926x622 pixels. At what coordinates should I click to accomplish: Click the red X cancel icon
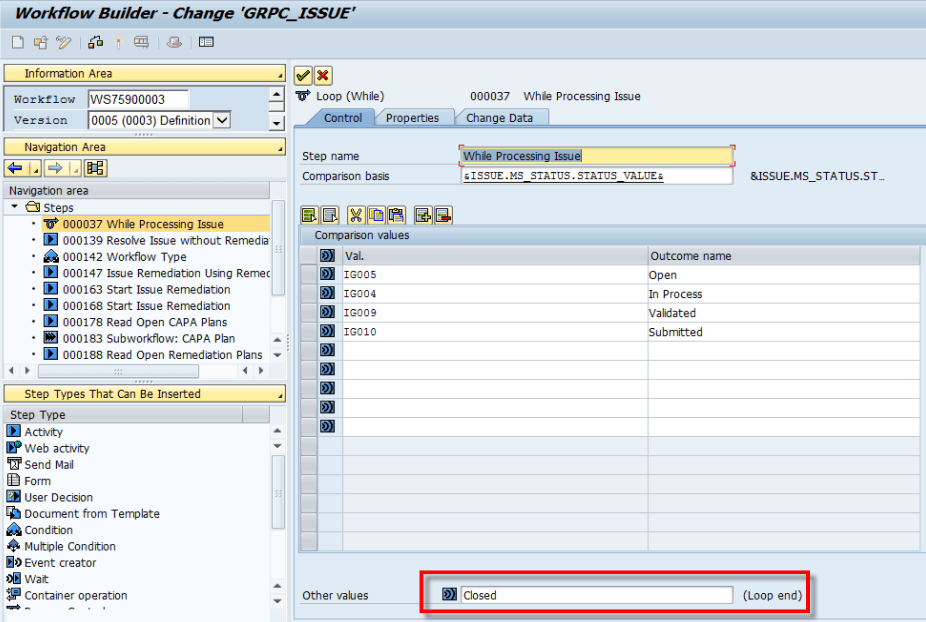[323, 76]
